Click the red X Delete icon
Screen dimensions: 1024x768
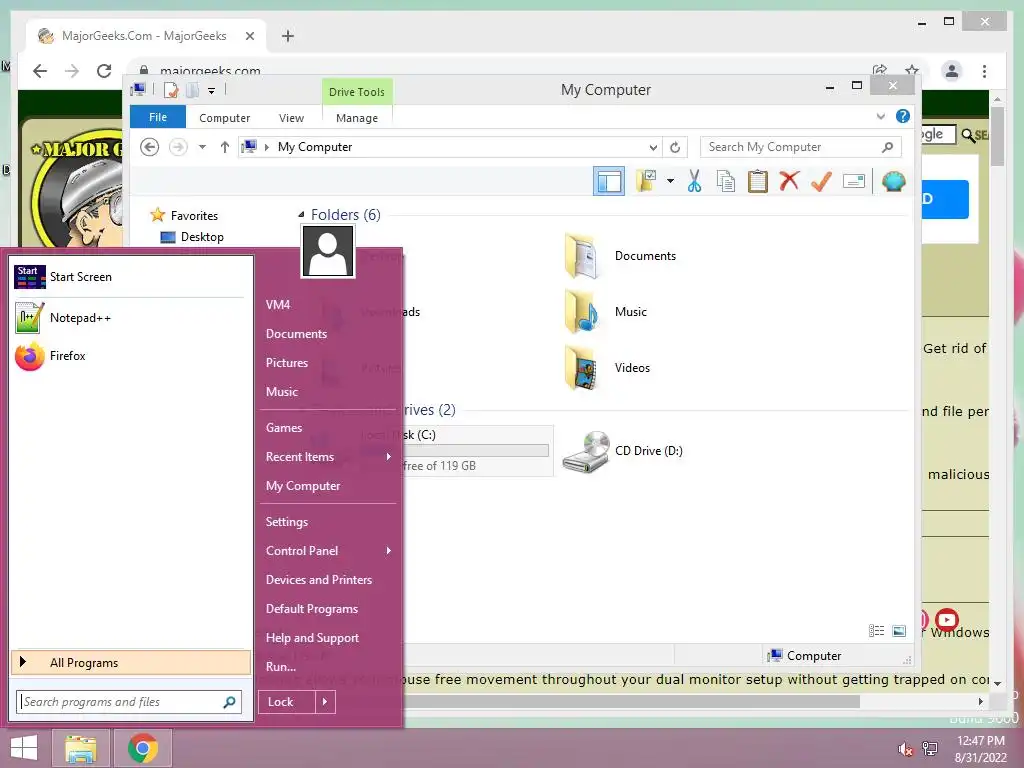[789, 180]
